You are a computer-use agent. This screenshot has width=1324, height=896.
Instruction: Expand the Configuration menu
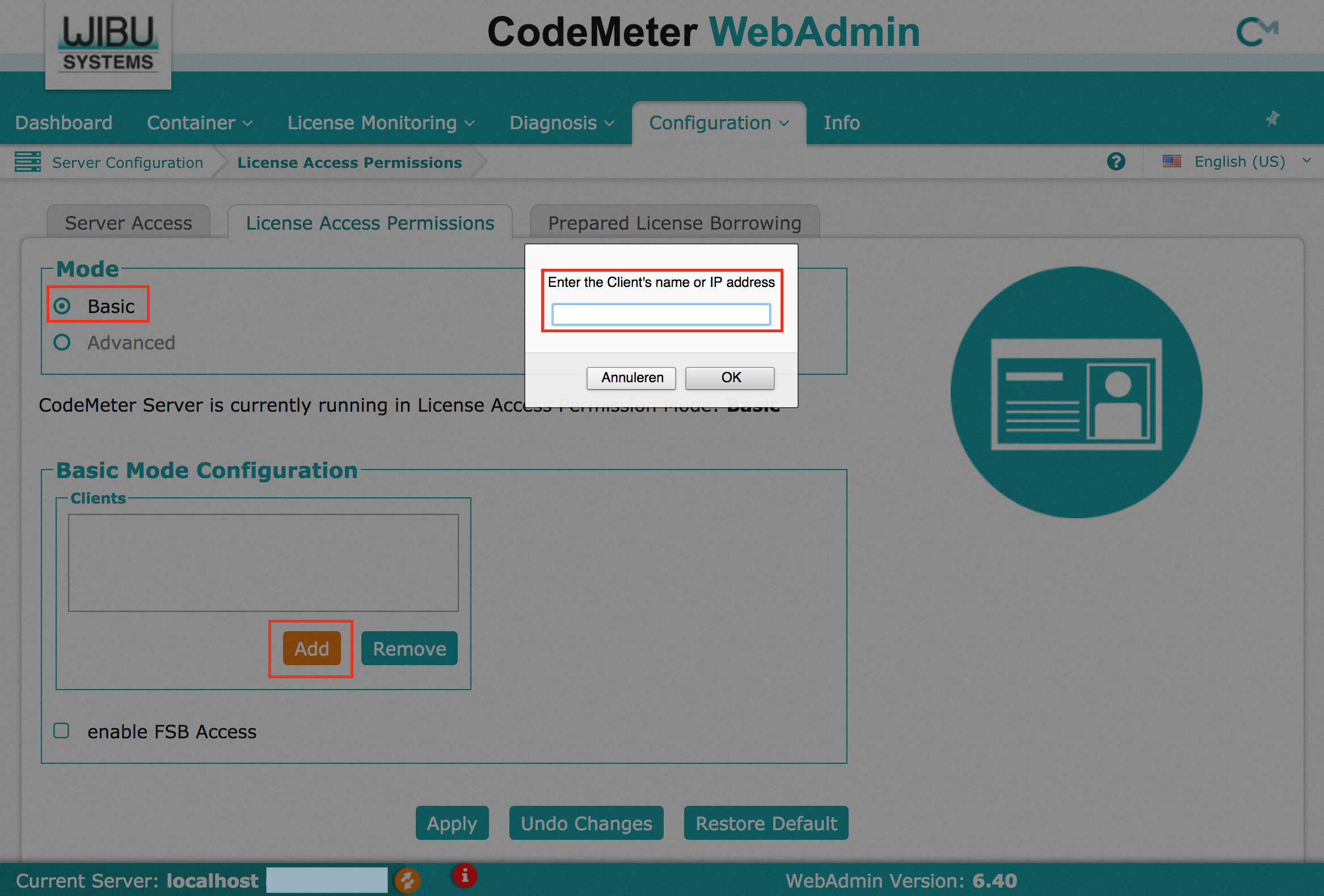(x=719, y=122)
